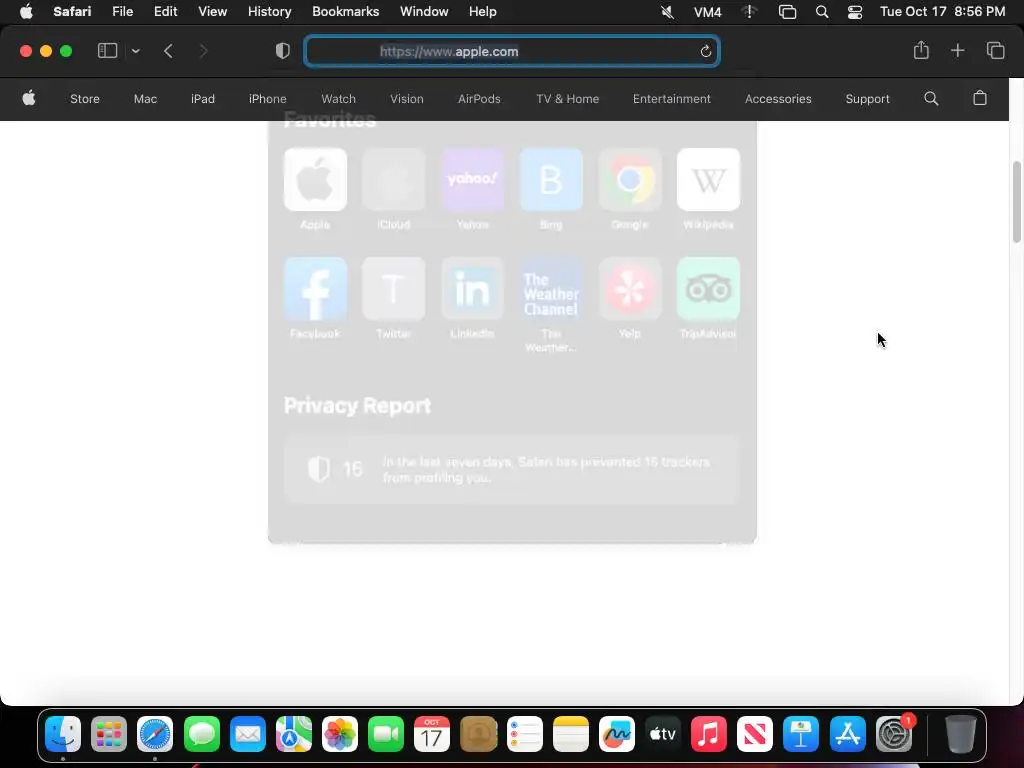Image resolution: width=1024 pixels, height=768 pixels.
Task: Open the shopping bag icon
Action: point(980,99)
